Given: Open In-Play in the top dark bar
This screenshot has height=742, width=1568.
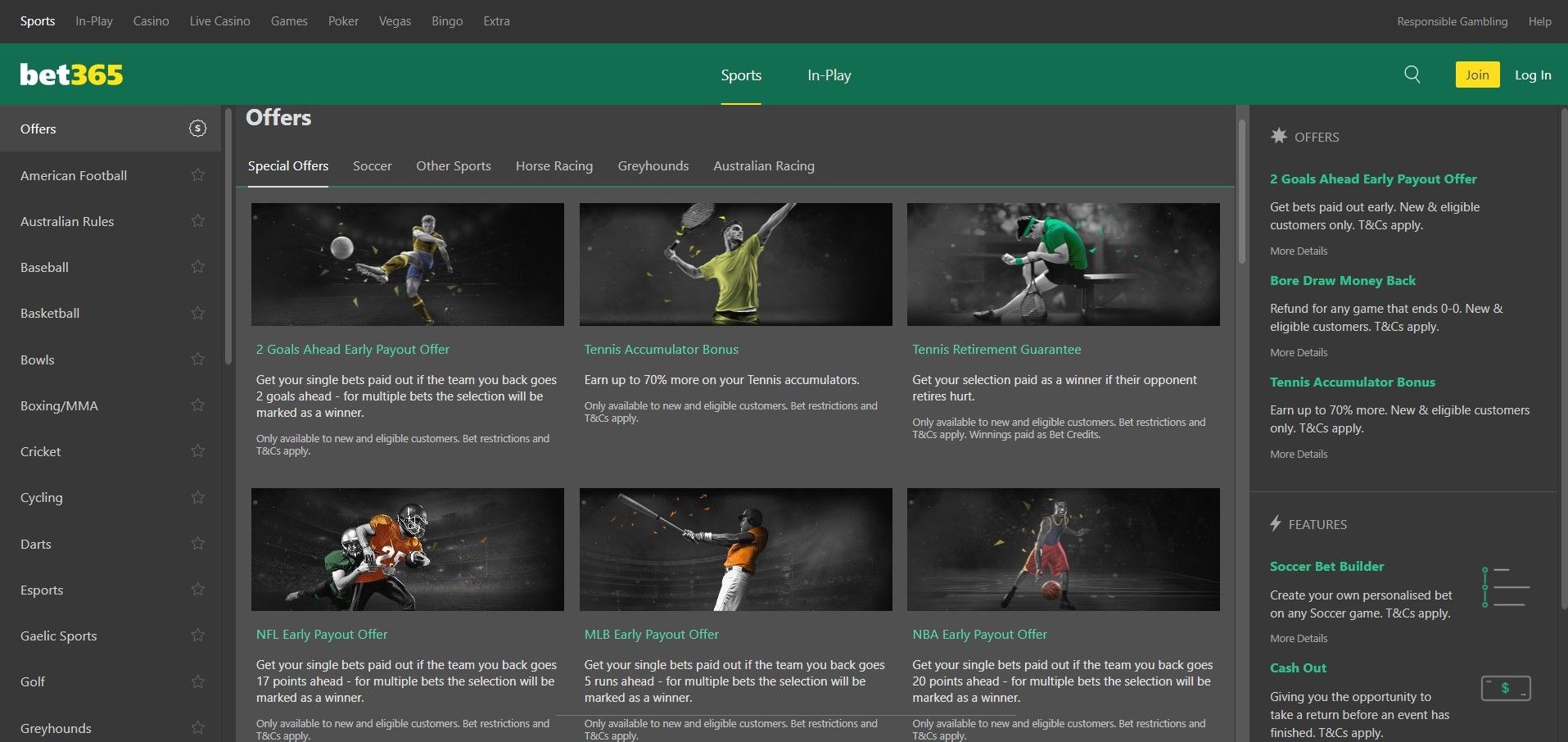Looking at the screenshot, I should [94, 21].
